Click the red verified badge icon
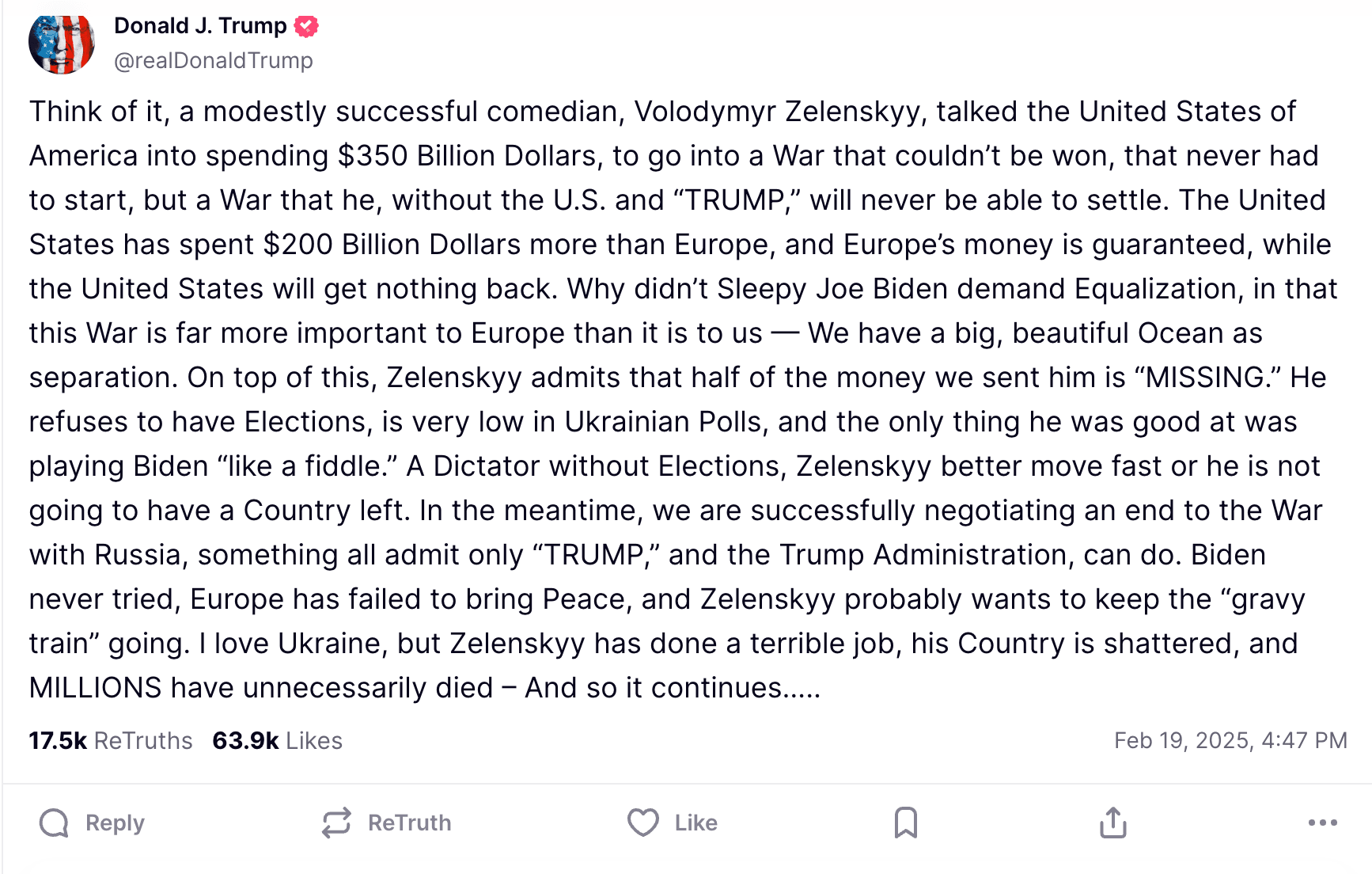1372x874 pixels. tap(306, 26)
